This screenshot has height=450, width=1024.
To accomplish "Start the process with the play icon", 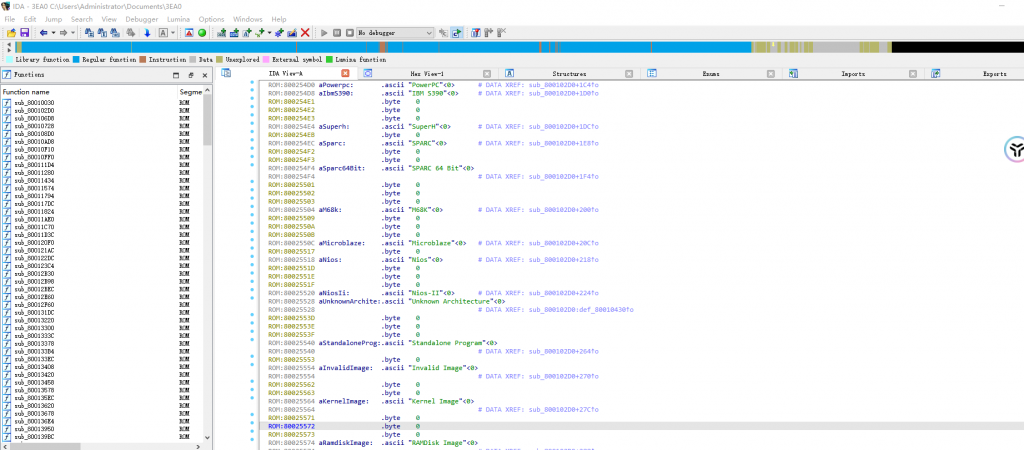I will click(x=323, y=33).
